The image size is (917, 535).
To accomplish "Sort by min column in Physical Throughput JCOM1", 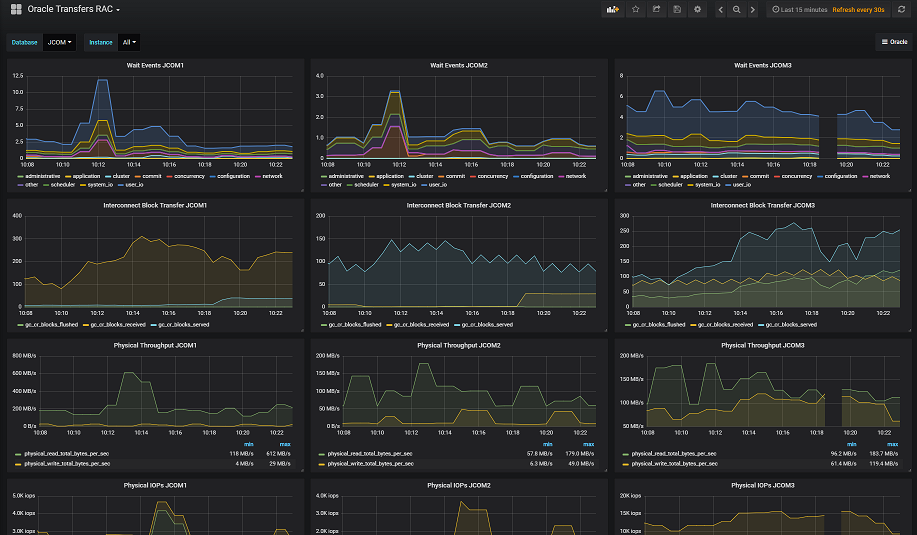I will click(249, 444).
